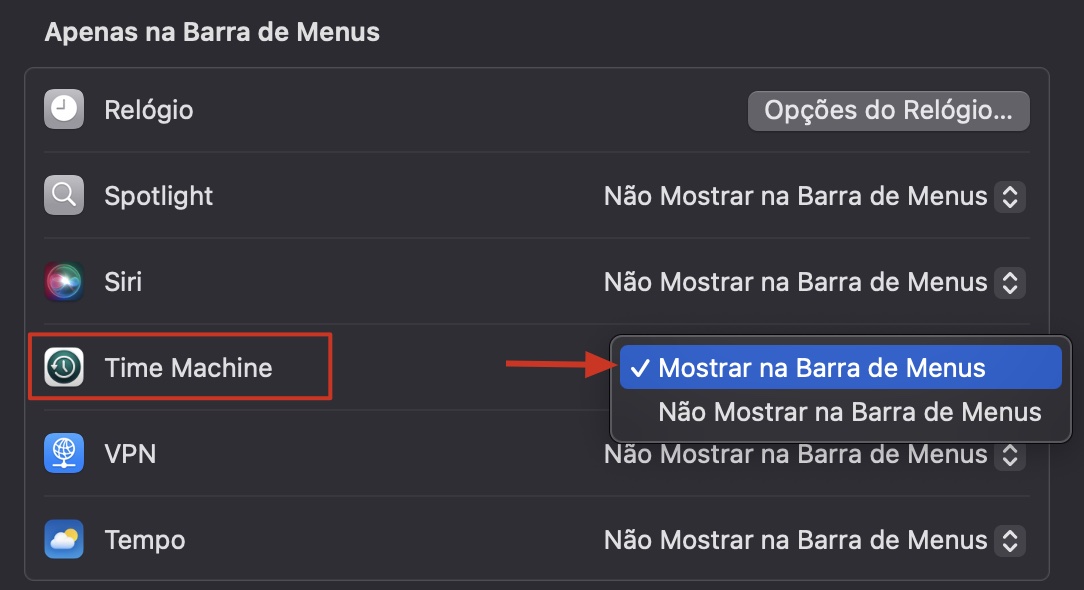Screen dimensions: 1084x590
Task: Click the Spotlight magnifying glass icon
Action: (x=63, y=196)
